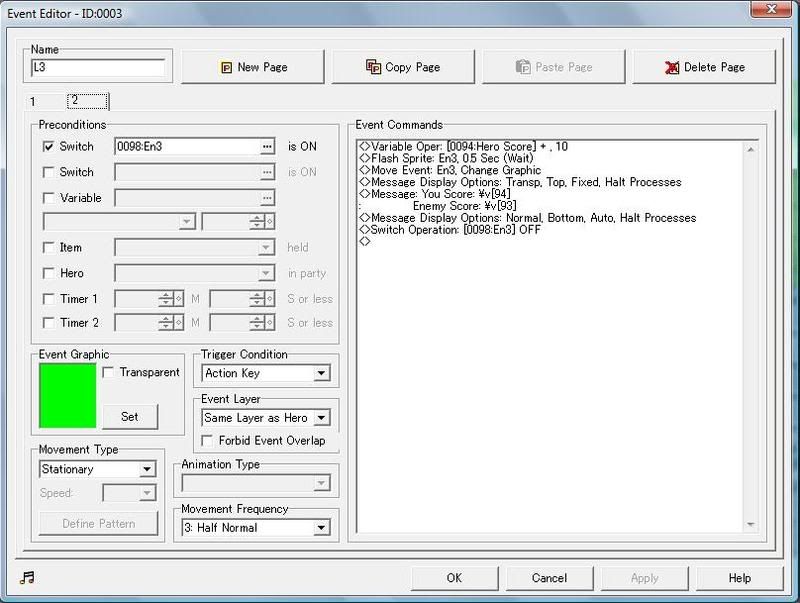Image resolution: width=800 pixels, height=603 pixels.
Task: Browse switch list for 0098:En3 precondition
Action: 267,147
